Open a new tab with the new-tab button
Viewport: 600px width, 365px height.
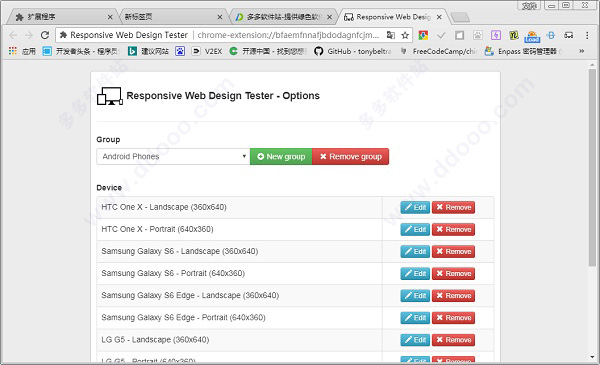pos(460,17)
